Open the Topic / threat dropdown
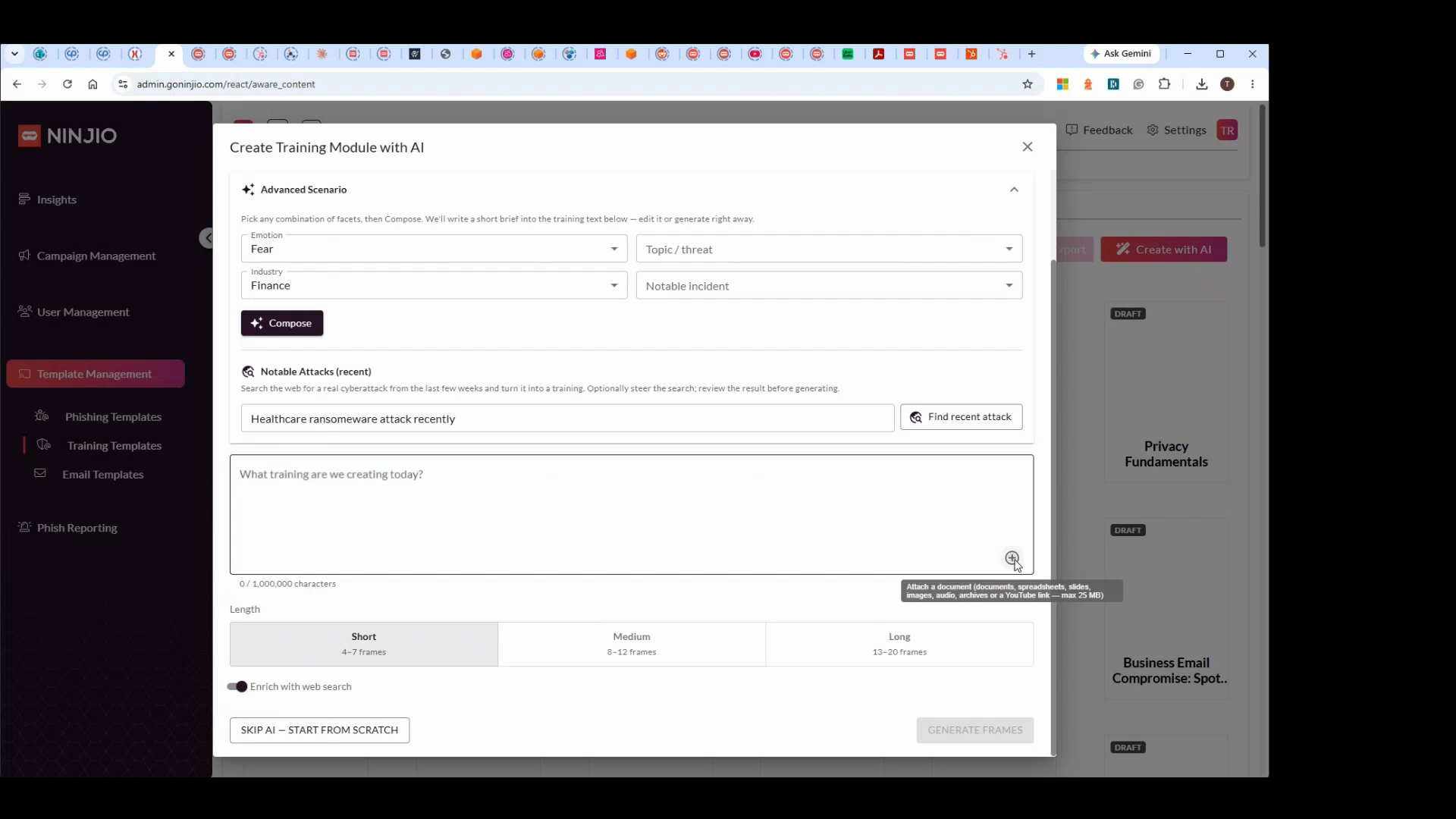Image resolution: width=1456 pixels, height=819 pixels. coord(829,249)
